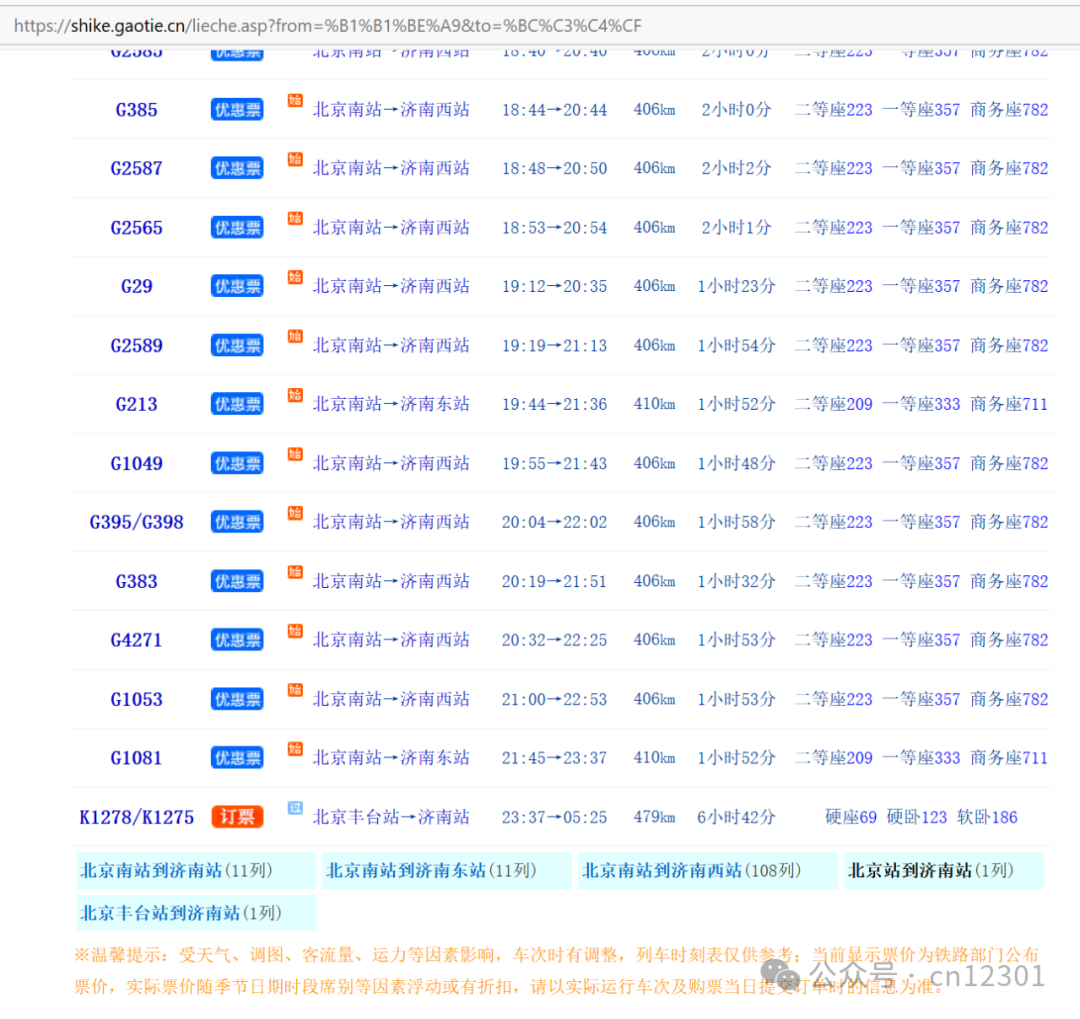
Task: Click origin-station 始 icon on G2589 row
Action: pyautogui.click(x=295, y=336)
